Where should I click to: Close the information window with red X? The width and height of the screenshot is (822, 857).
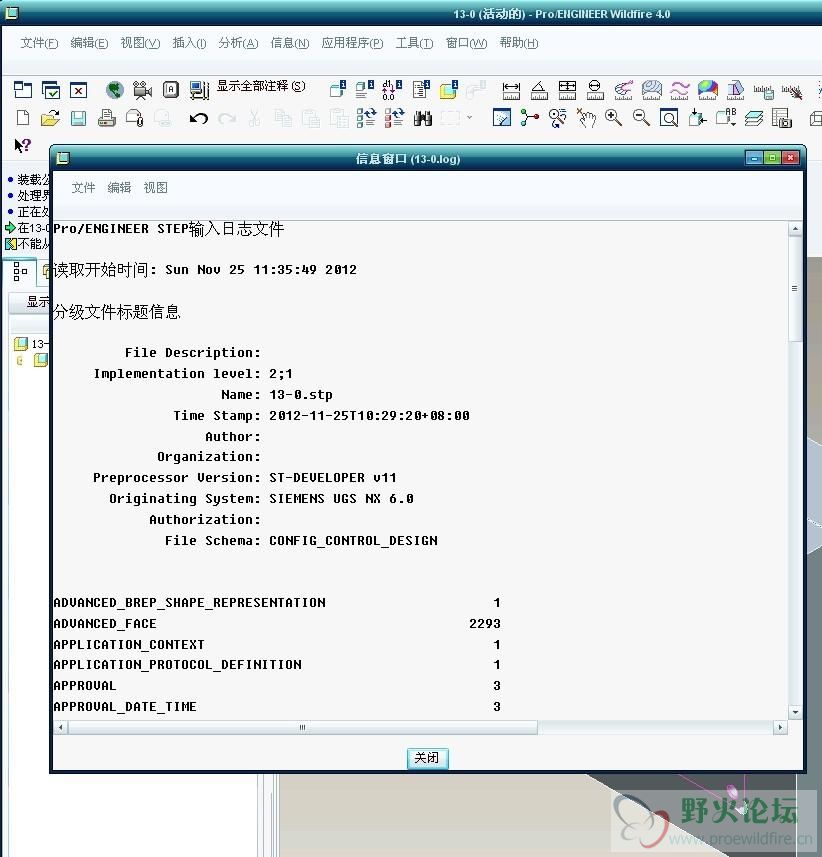click(x=790, y=159)
